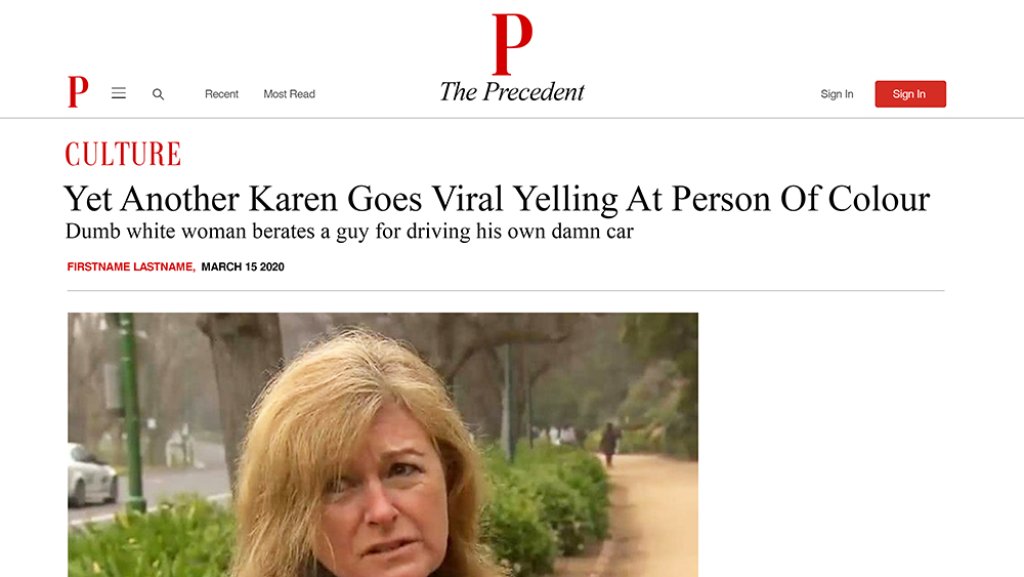1024x577 pixels.
Task: Click the plain text Sign In link
Action: coord(836,94)
